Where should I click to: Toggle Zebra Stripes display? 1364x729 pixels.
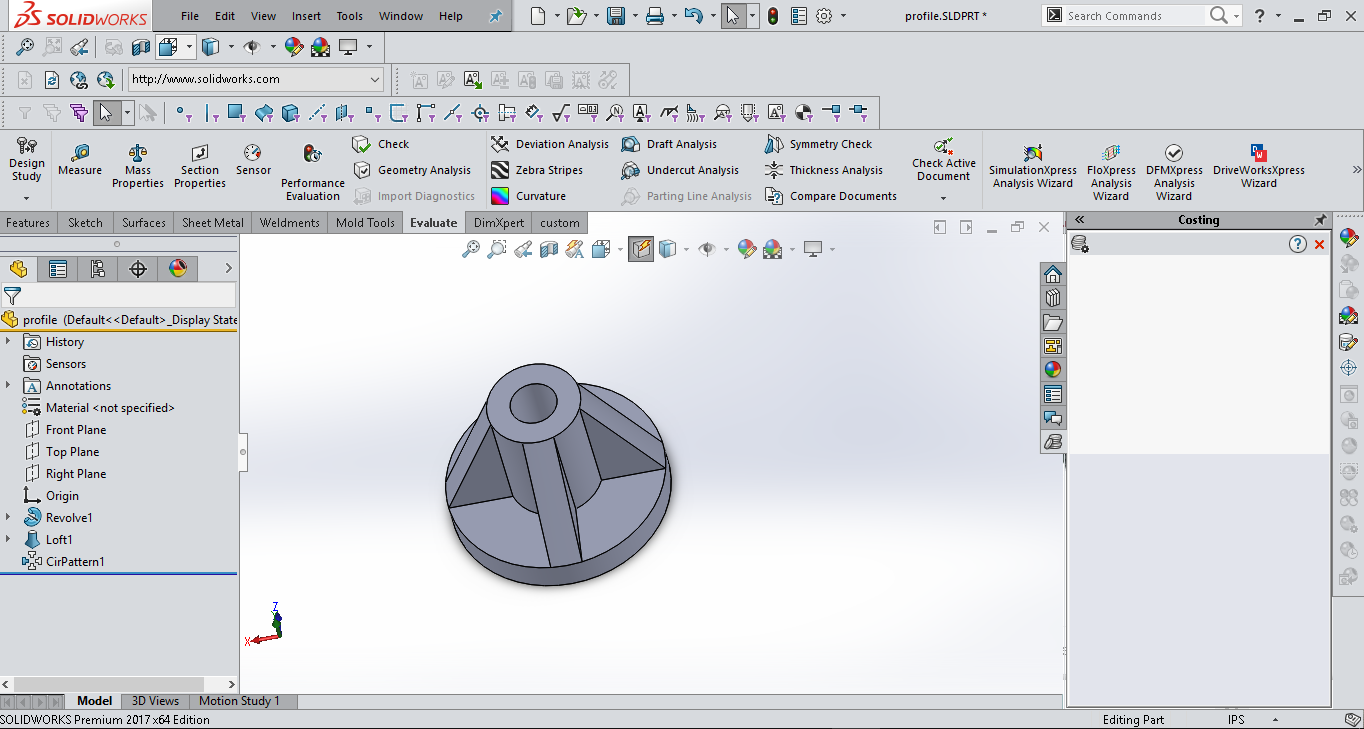coord(537,170)
